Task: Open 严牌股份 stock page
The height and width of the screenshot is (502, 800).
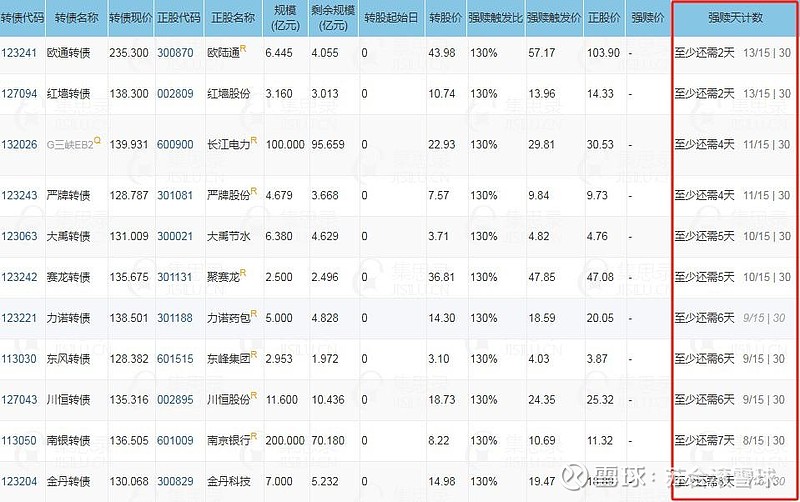Action: 229,196
